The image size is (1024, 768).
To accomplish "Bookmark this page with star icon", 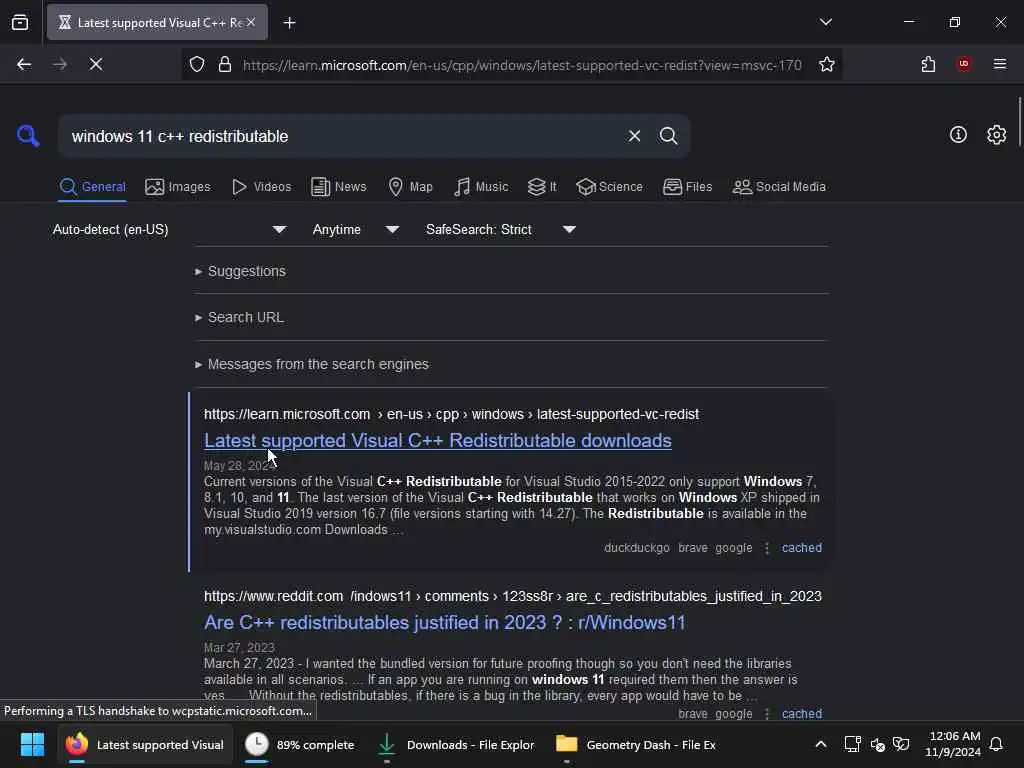I will pos(827,64).
